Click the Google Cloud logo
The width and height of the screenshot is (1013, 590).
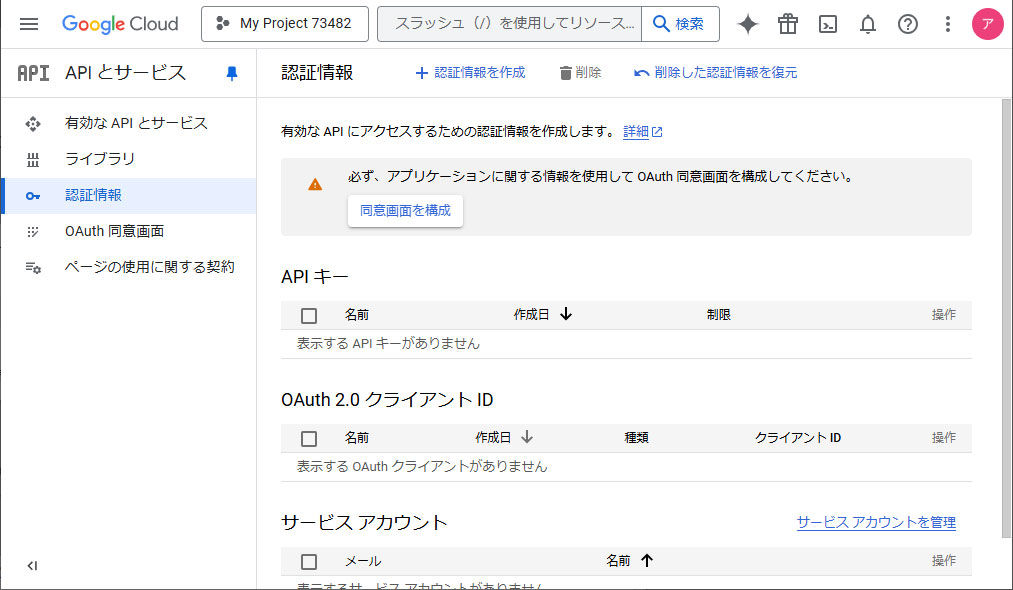coord(120,24)
